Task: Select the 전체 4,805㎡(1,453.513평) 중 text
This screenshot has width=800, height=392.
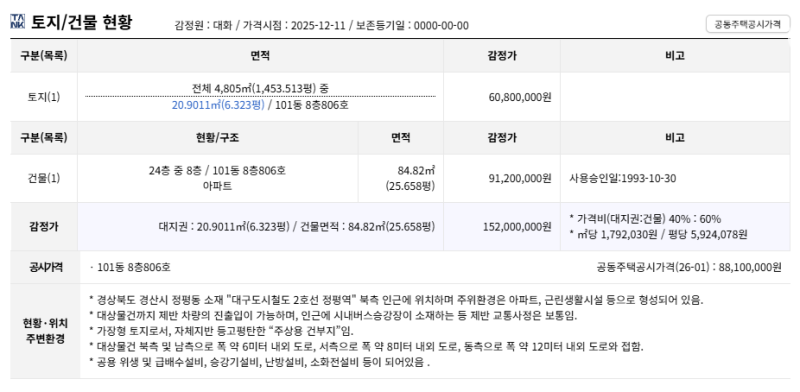Action: [260, 88]
